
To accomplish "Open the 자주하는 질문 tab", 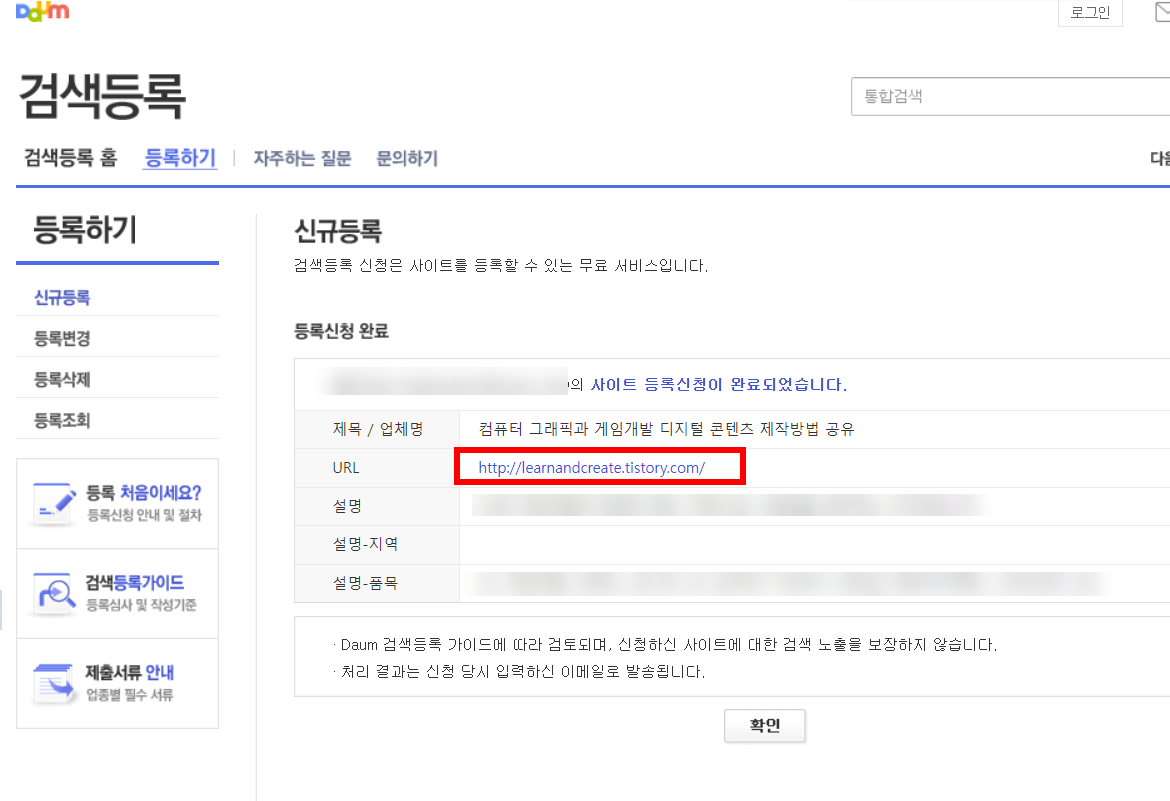I will [302, 158].
